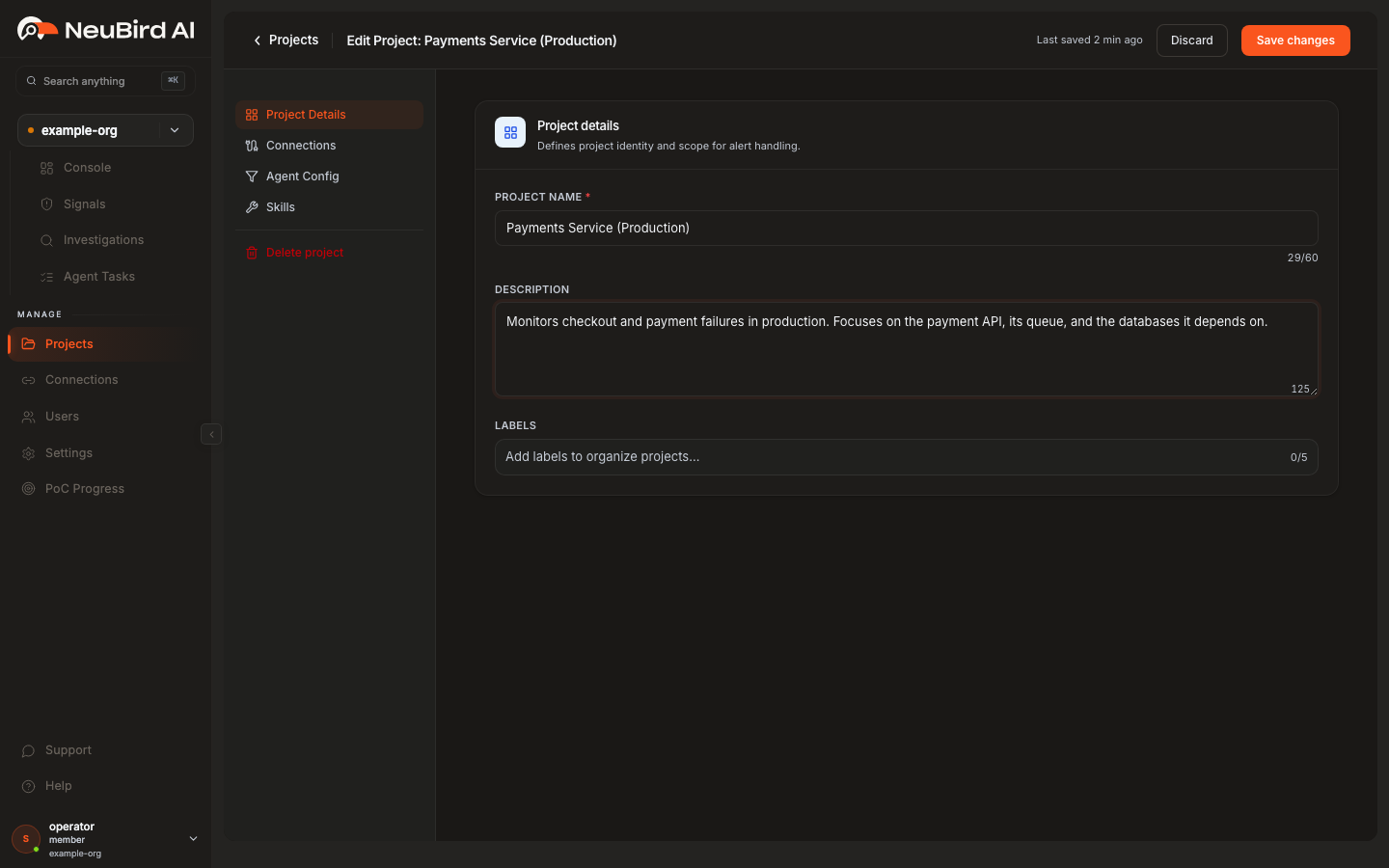Open the Help link
This screenshot has width=1389, height=868.
click(104, 786)
